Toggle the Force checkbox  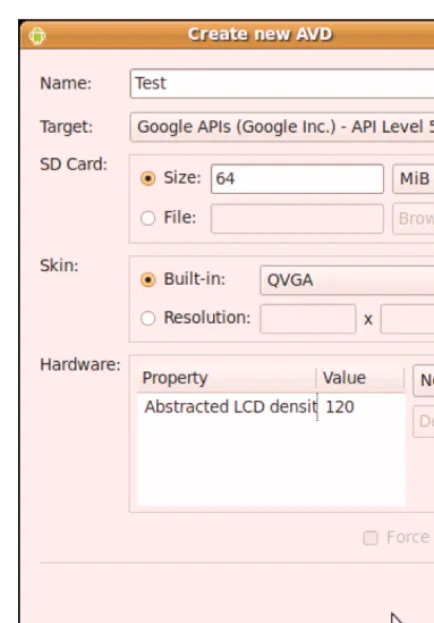(370, 538)
